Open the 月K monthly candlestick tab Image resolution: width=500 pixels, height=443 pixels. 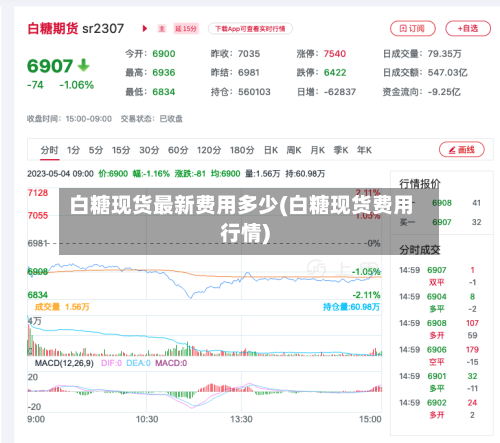point(317,150)
